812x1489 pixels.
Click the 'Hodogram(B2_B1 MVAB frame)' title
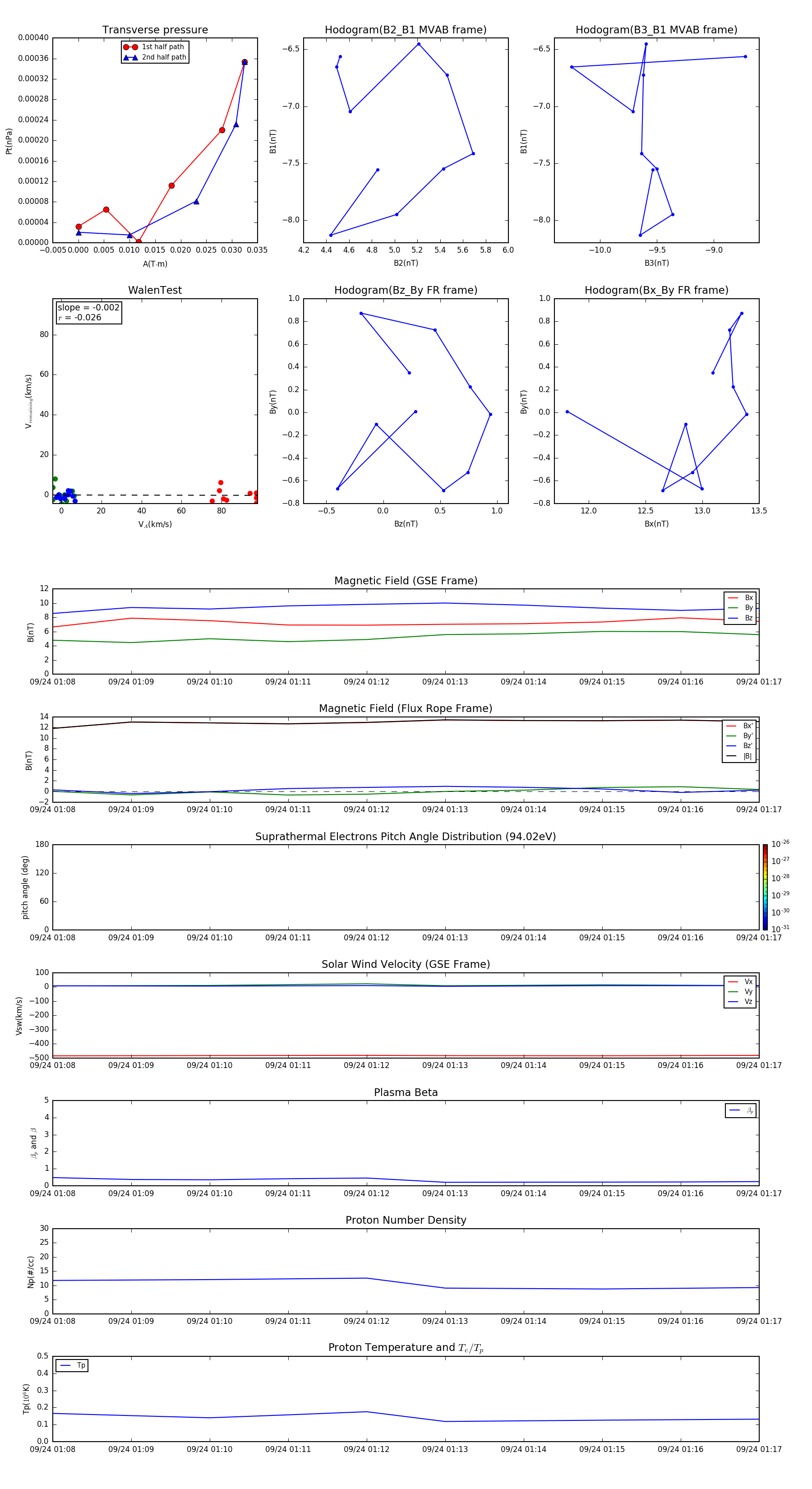[x=406, y=30]
